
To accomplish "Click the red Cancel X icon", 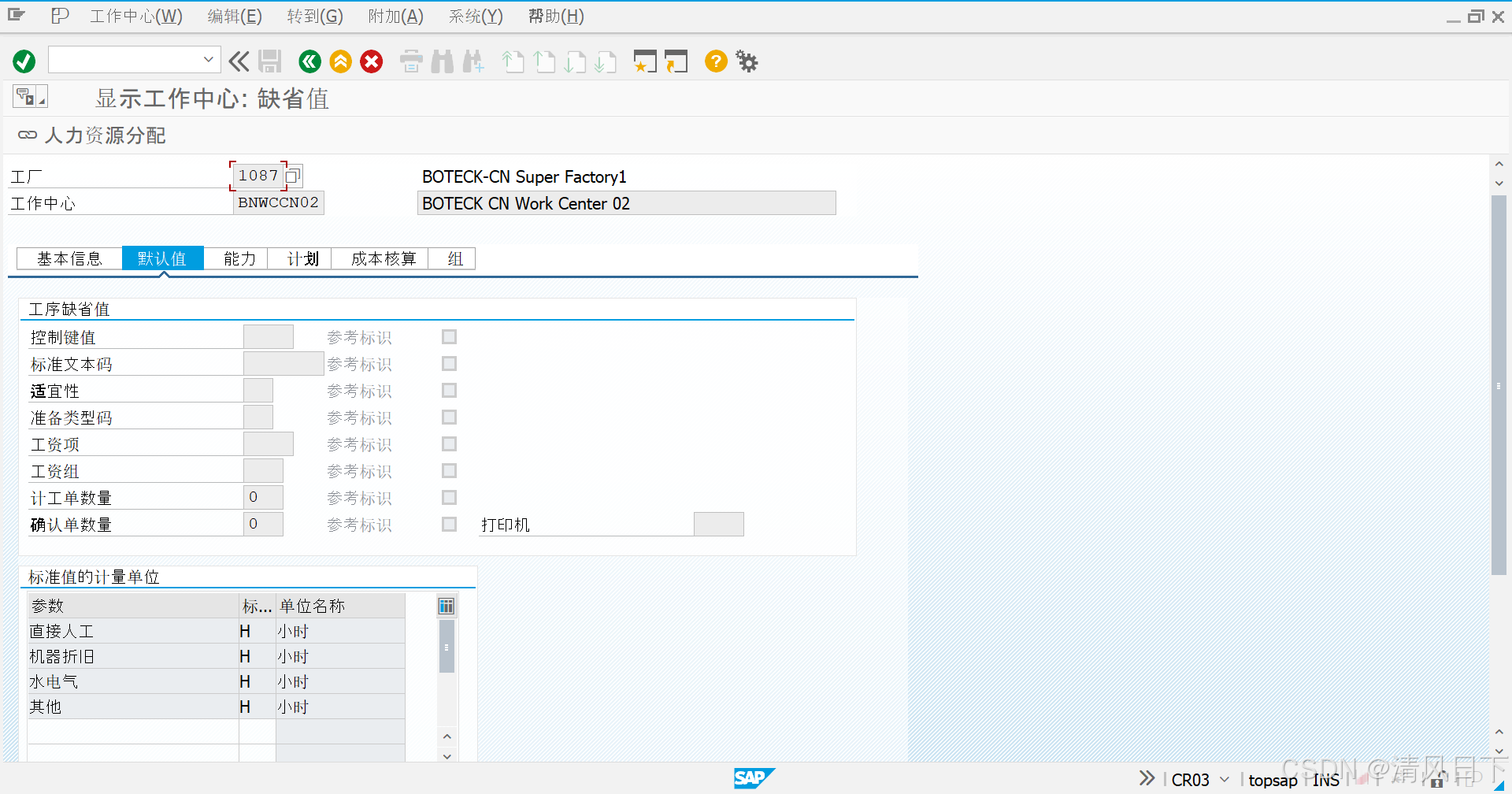I will [x=372, y=61].
